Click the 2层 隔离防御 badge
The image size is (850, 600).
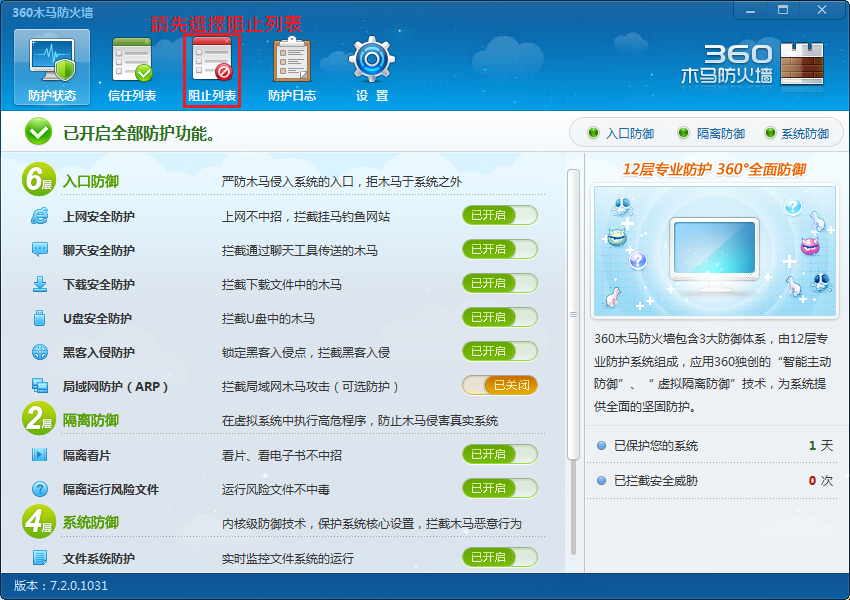point(38,418)
